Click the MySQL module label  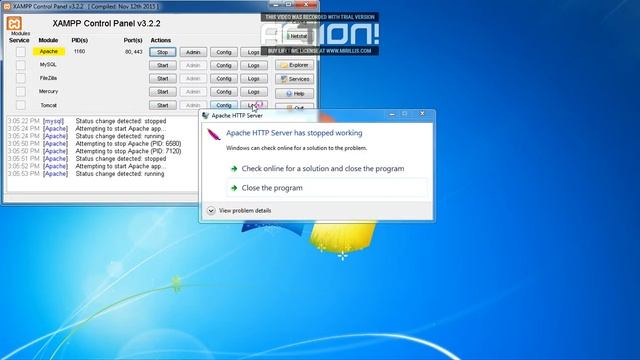click(48, 64)
